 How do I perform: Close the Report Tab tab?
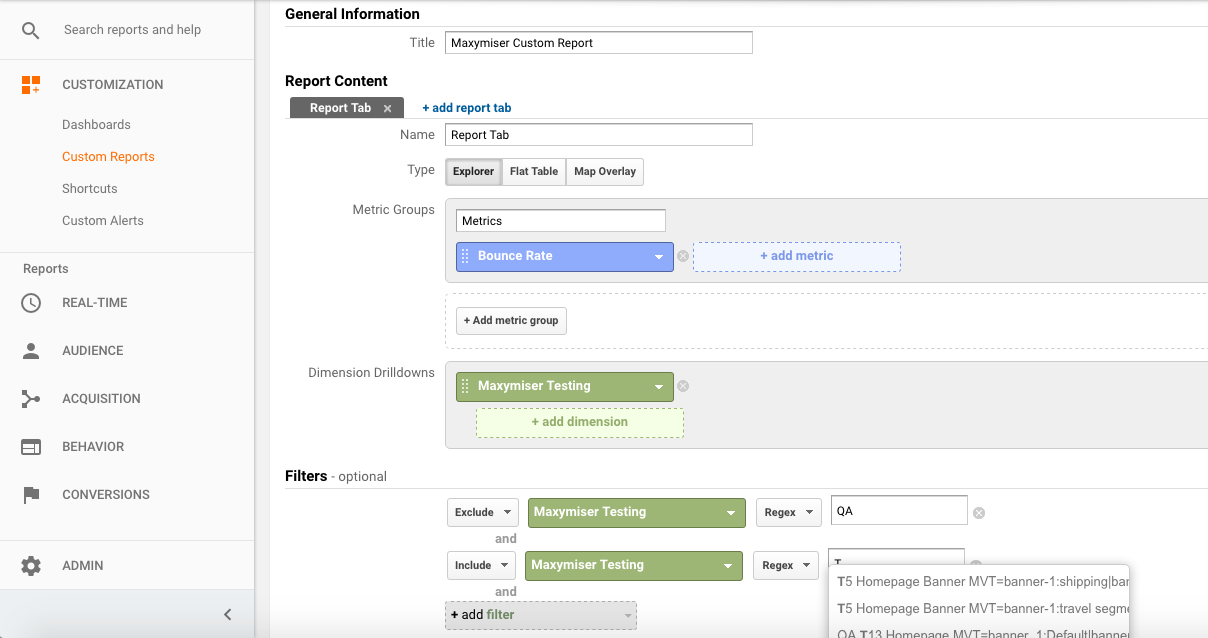(x=388, y=109)
